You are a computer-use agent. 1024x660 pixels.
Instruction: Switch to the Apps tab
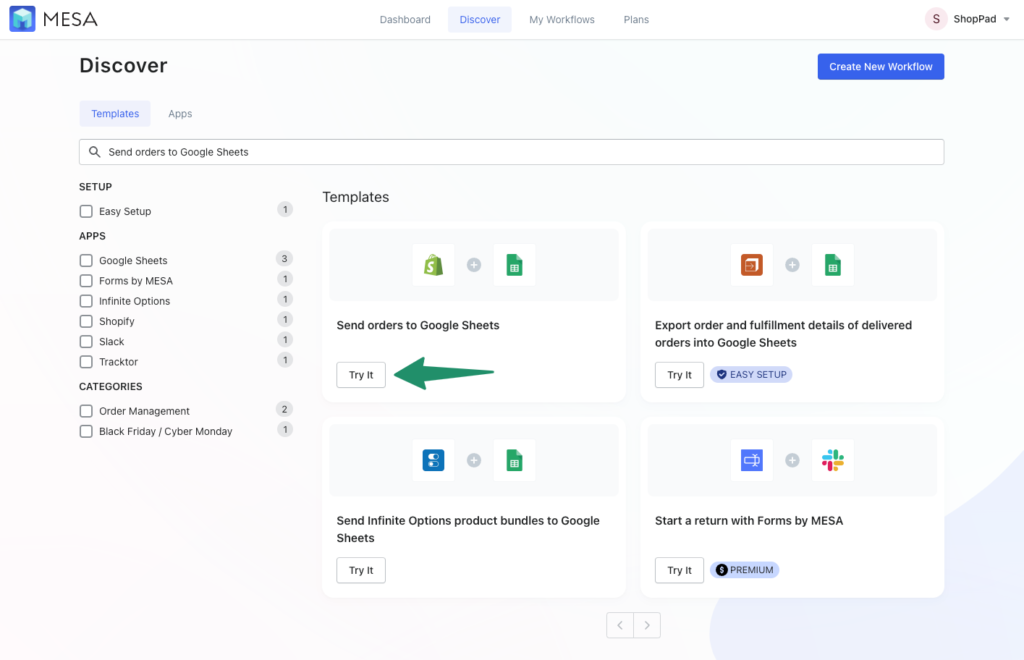click(x=180, y=113)
